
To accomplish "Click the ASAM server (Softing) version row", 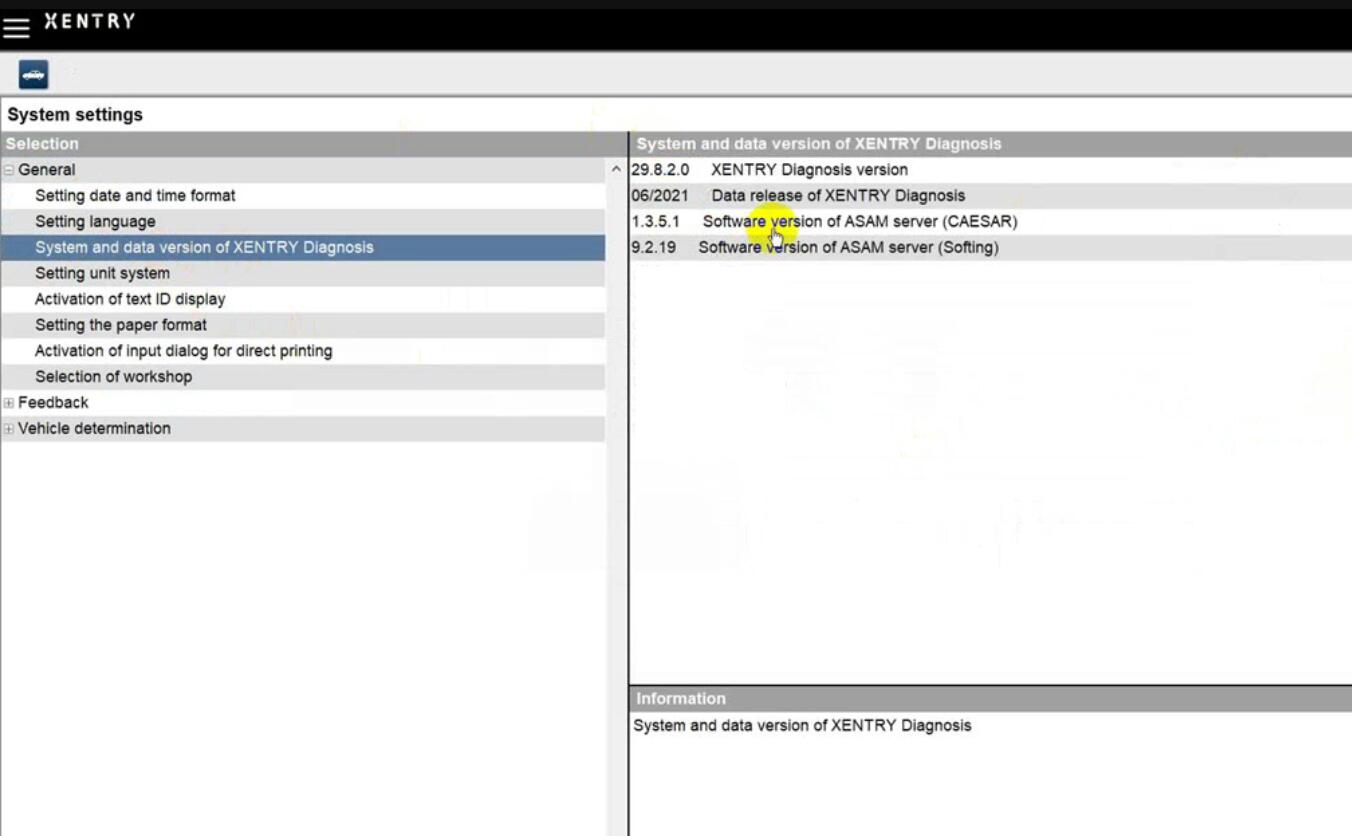I will pos(990,248).
